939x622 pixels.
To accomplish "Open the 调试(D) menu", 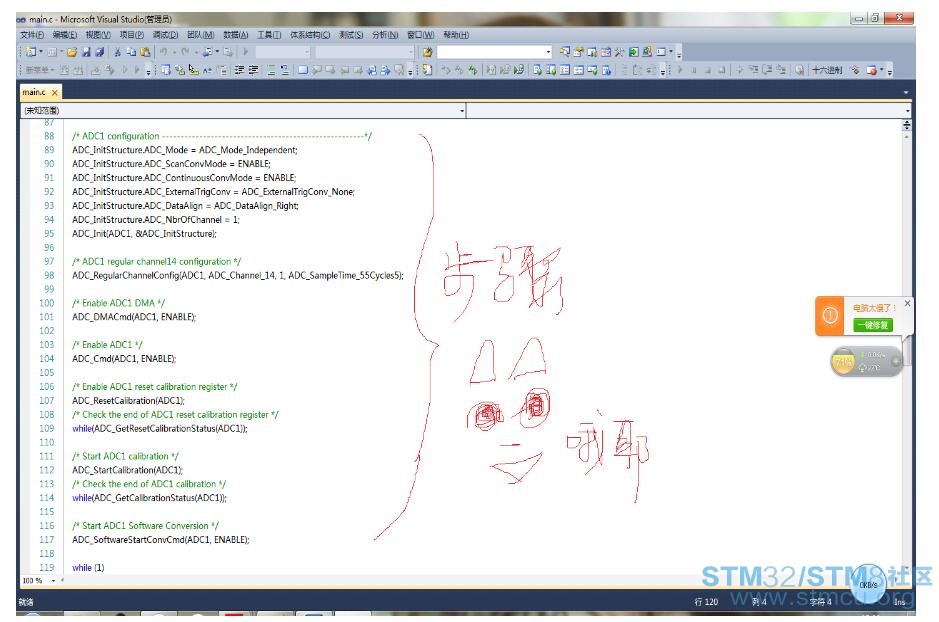I will (x=165, y=35).
